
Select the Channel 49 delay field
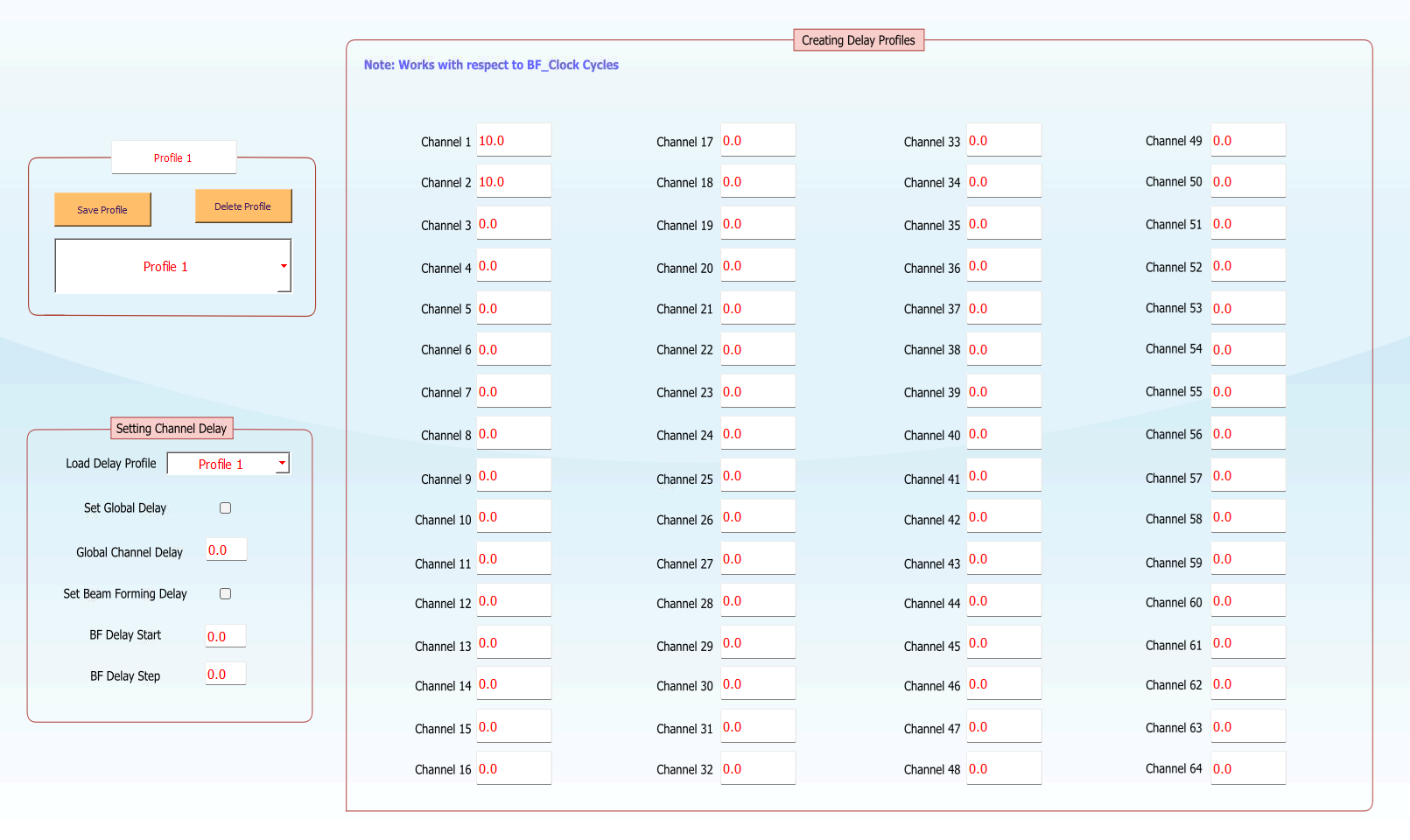[x=1247, y=139]
